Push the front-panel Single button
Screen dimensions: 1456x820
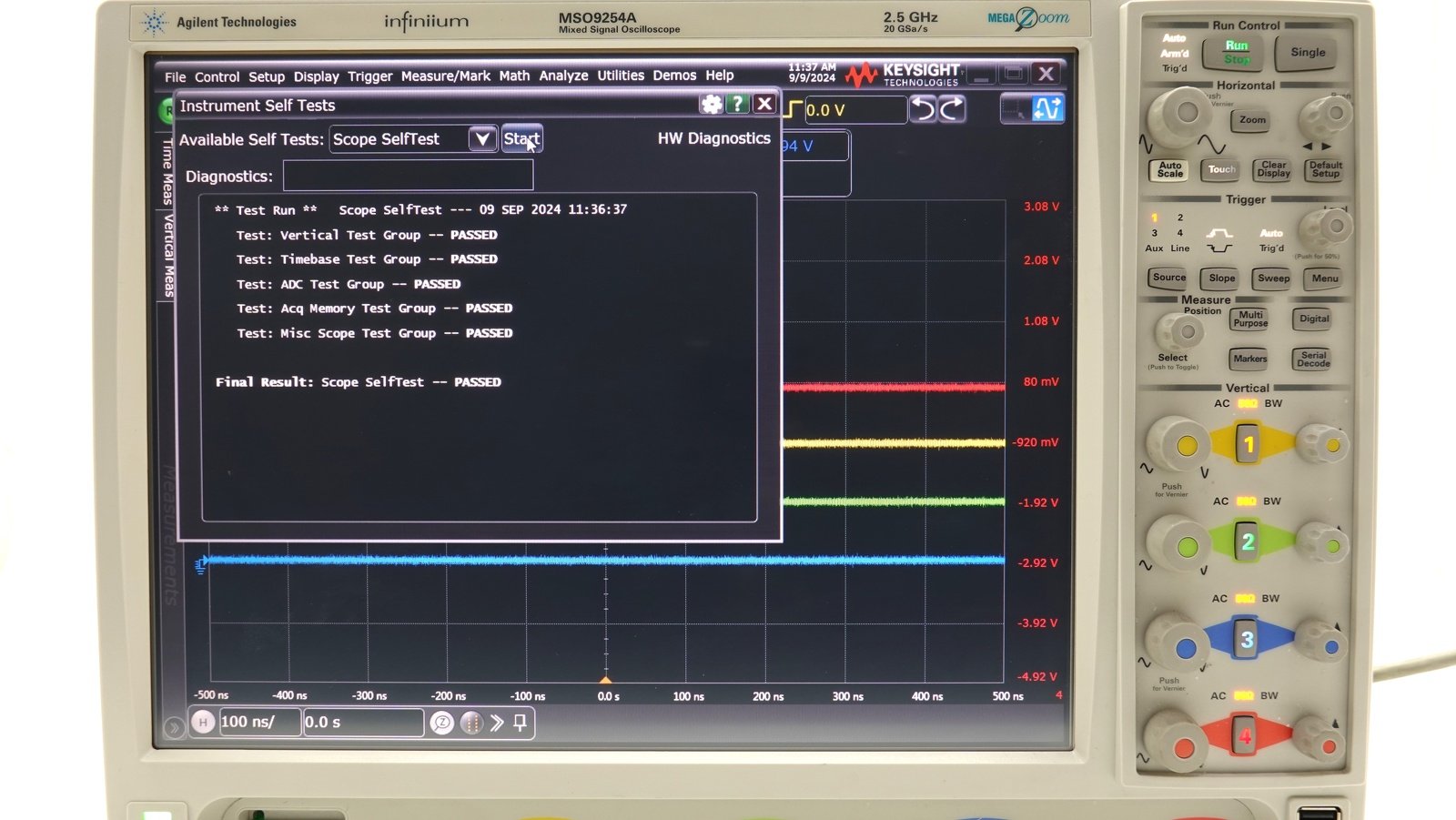(1308, 53)
